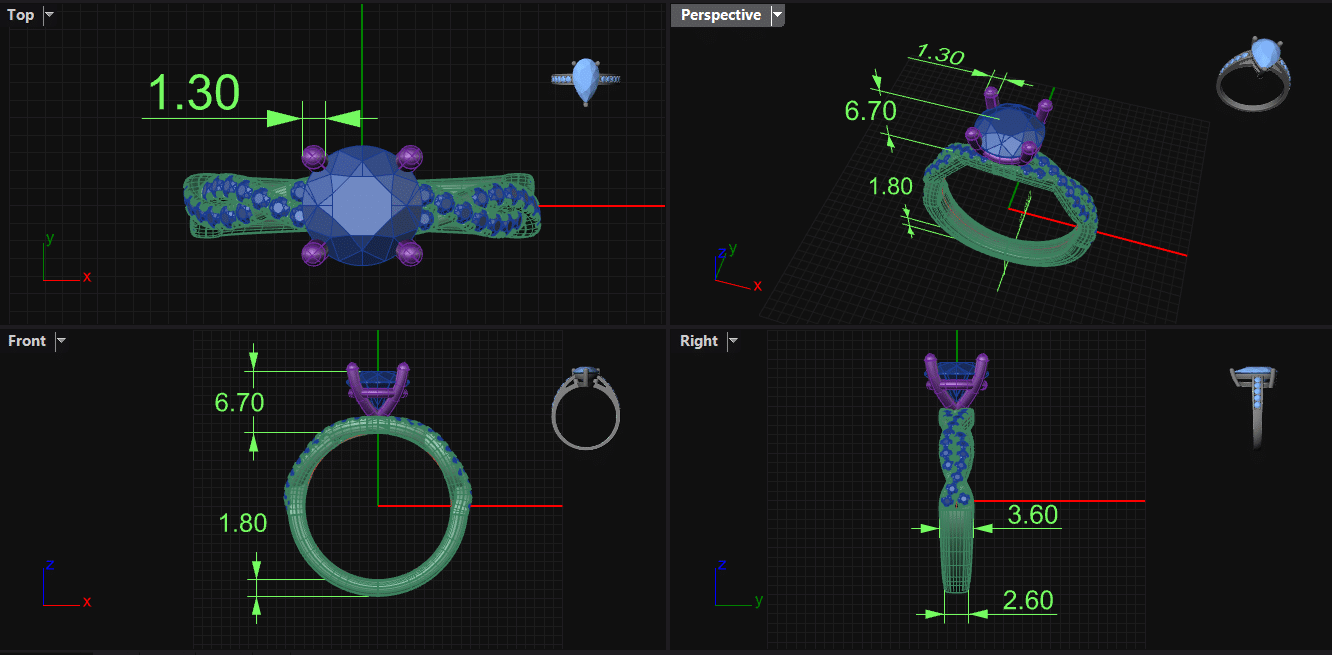The height and width of the screenshot is (655, 1332).
Task: Click the Perspective viewport title label
Action: coord(720,15)
